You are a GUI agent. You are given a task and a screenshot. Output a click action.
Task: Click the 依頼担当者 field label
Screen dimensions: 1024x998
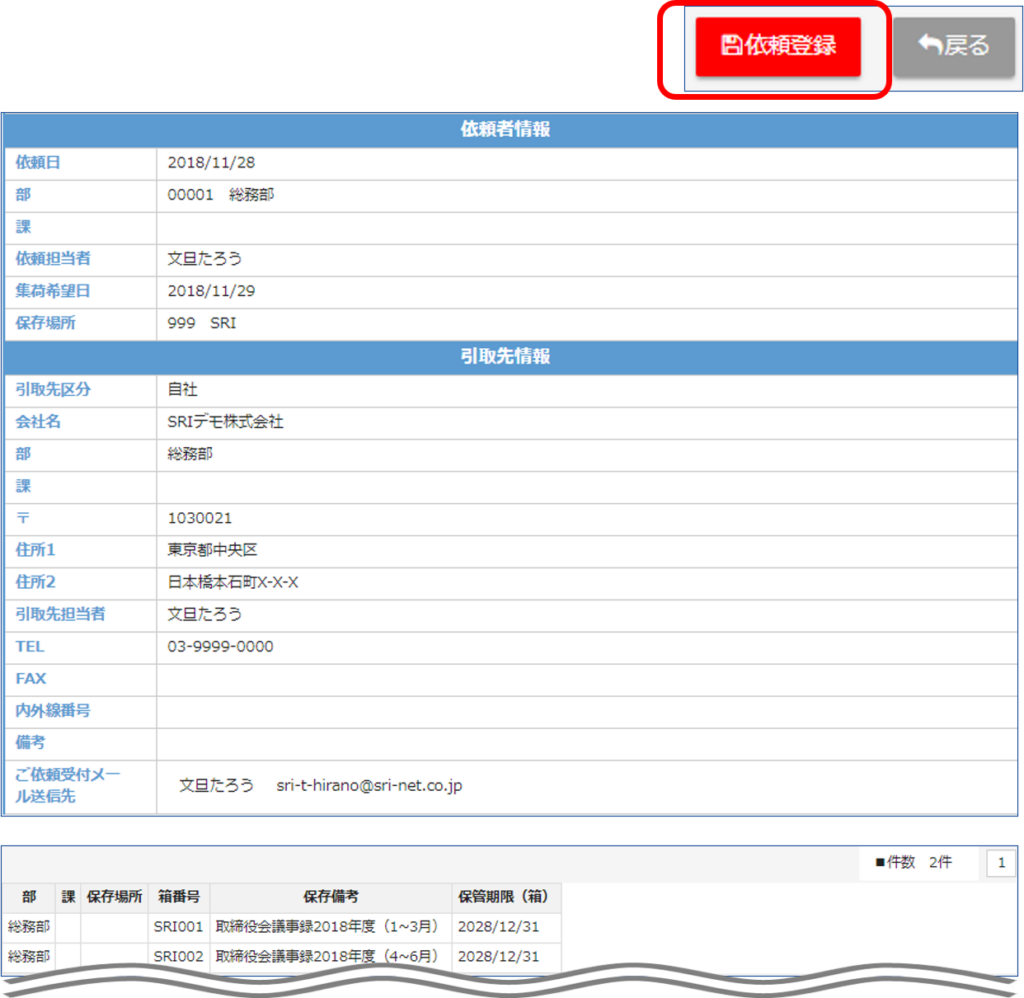click(53, 259)
